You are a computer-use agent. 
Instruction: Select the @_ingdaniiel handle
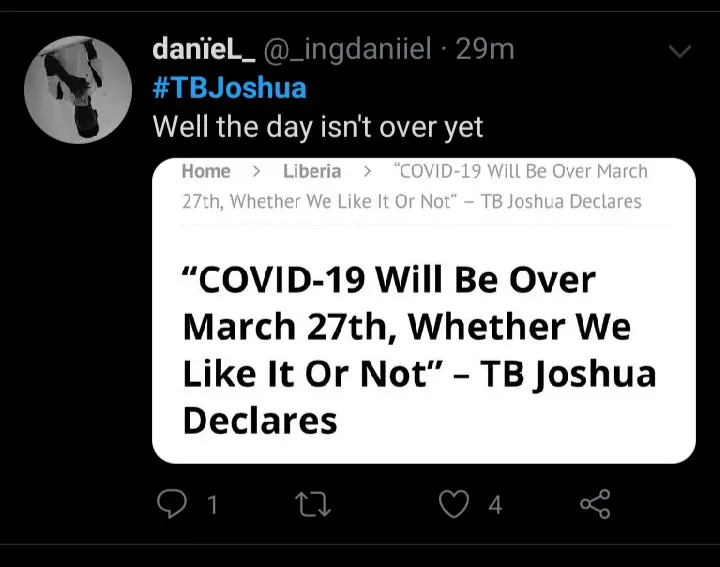pos(348,50)
